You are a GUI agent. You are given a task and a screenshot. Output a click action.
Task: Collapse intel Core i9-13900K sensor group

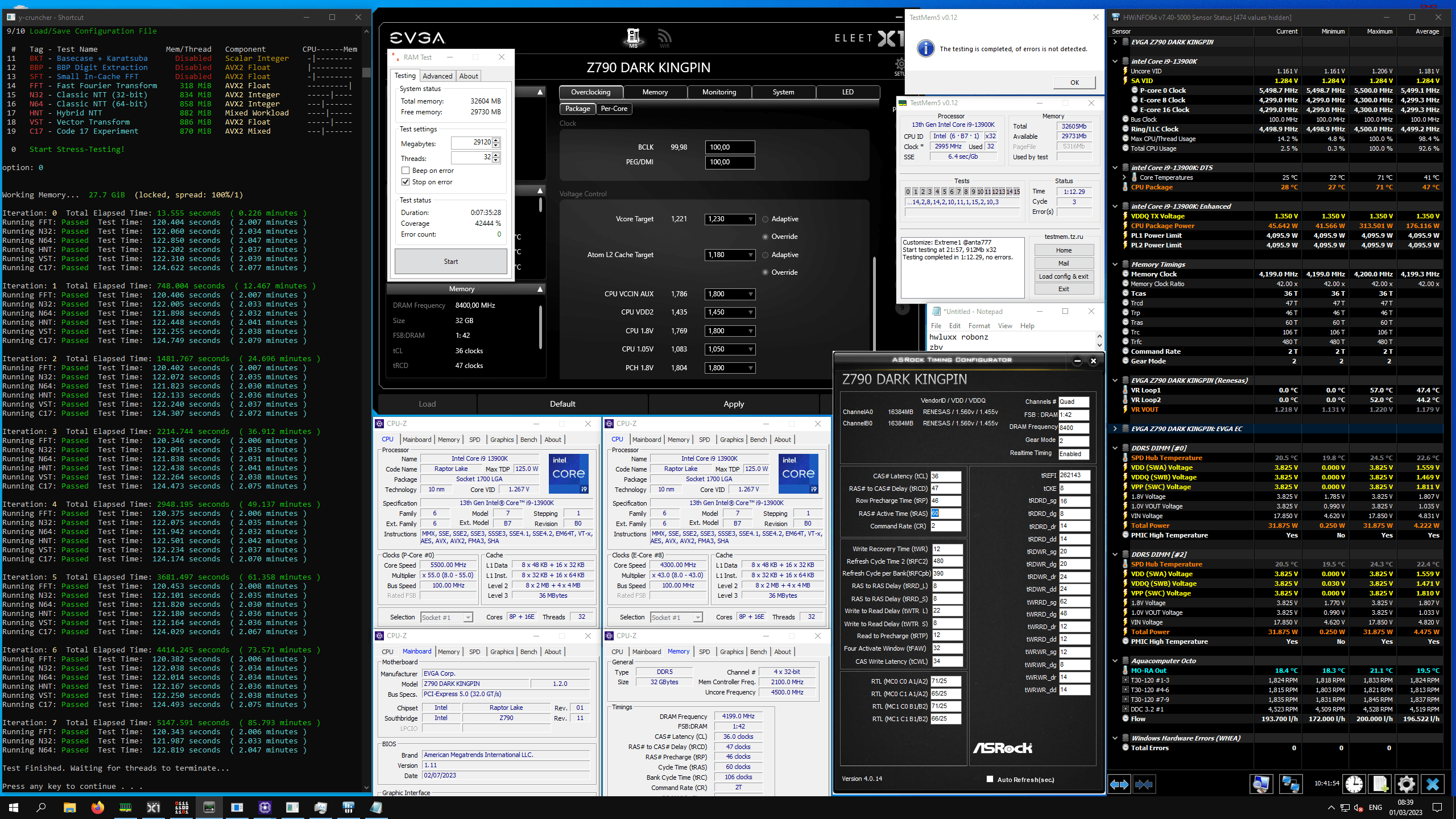[1115, 61]
